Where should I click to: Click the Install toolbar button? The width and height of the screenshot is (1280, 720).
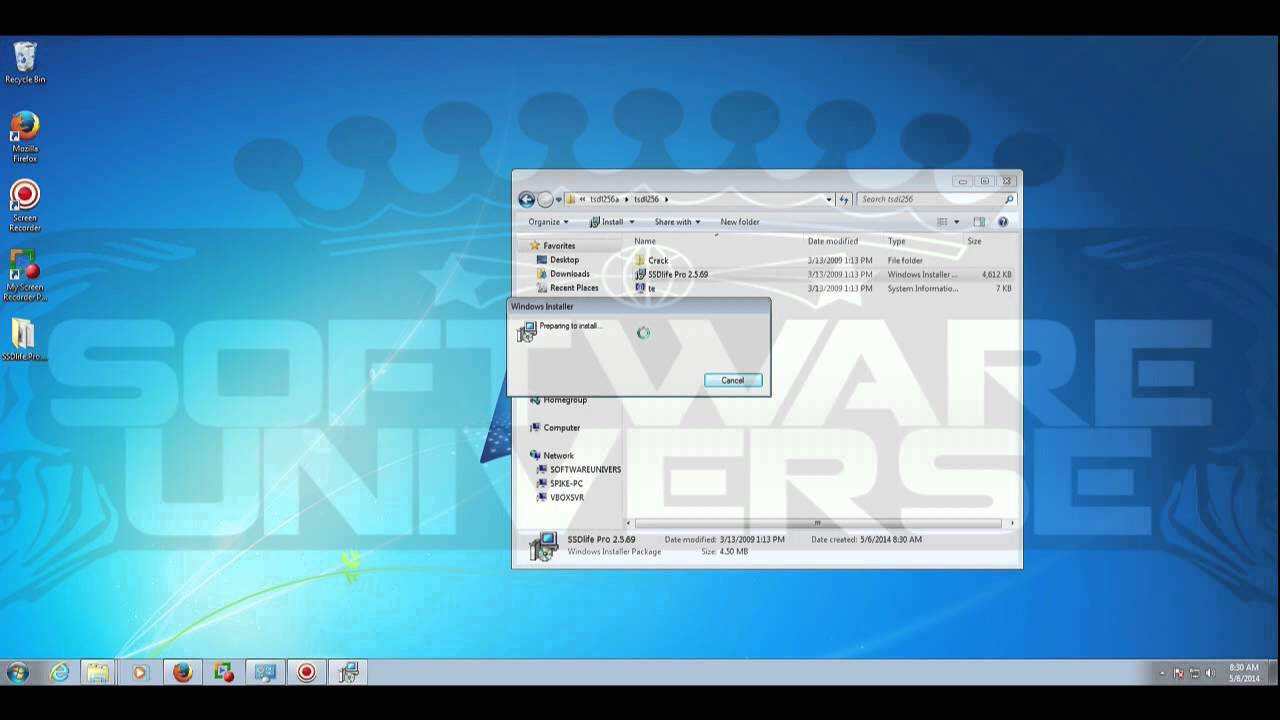tap(607, 222)
